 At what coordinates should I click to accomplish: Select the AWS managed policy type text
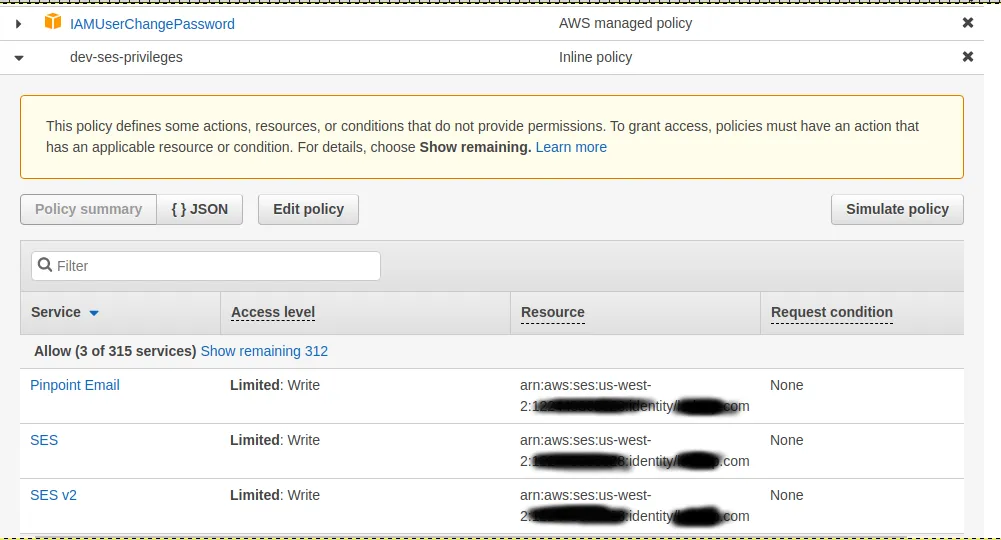pos(626,23)
